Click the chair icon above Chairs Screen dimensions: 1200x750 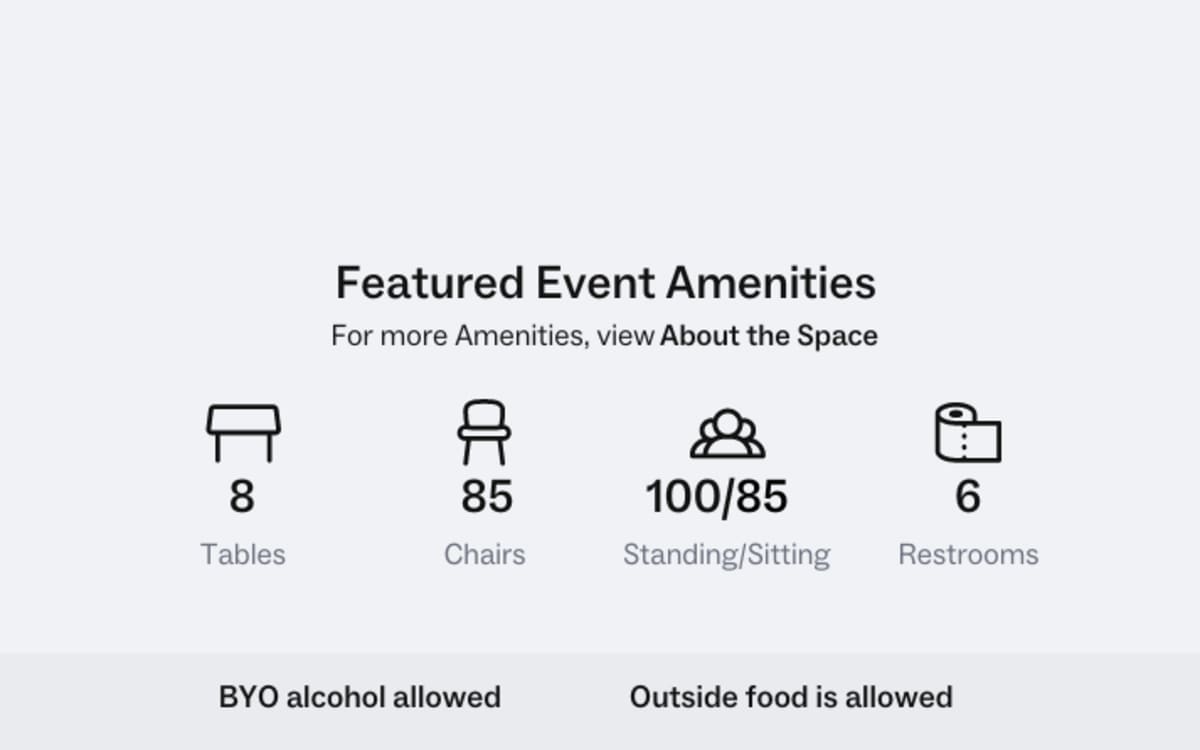(x=484, y=432)
